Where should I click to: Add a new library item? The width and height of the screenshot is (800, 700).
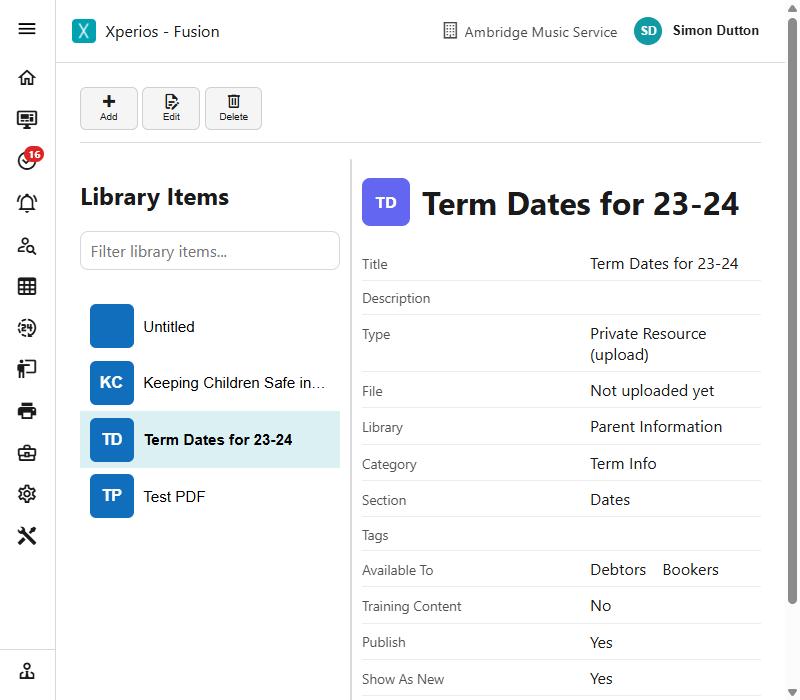(x=109, y=108)
